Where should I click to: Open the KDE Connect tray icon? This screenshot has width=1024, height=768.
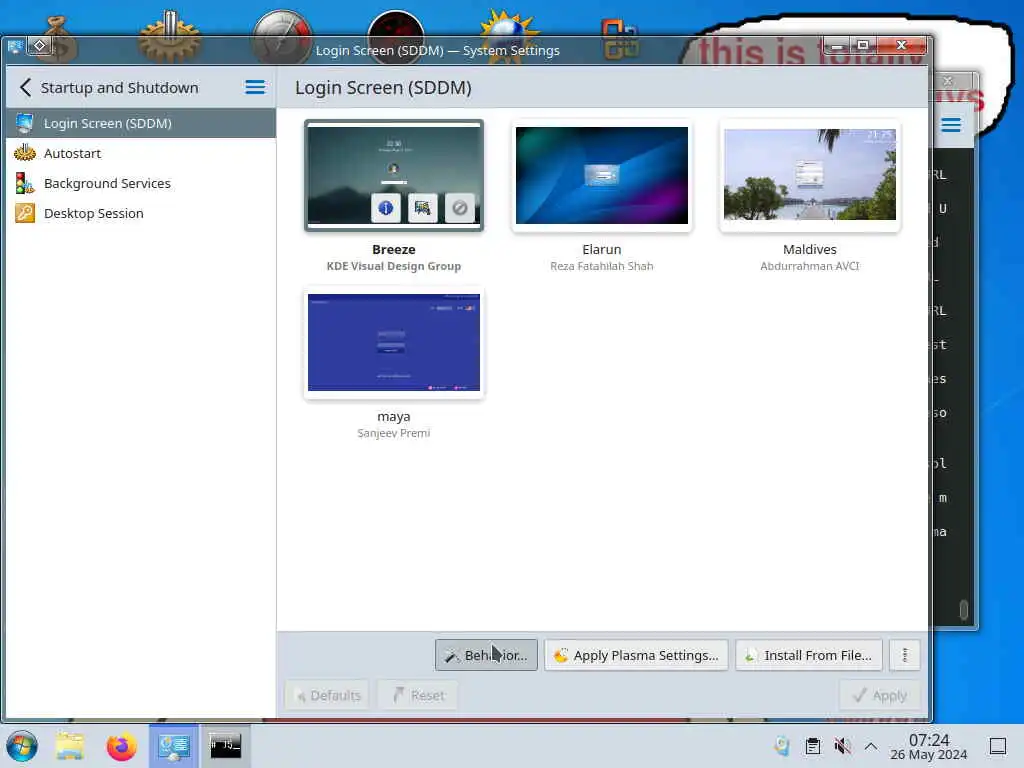782,746
